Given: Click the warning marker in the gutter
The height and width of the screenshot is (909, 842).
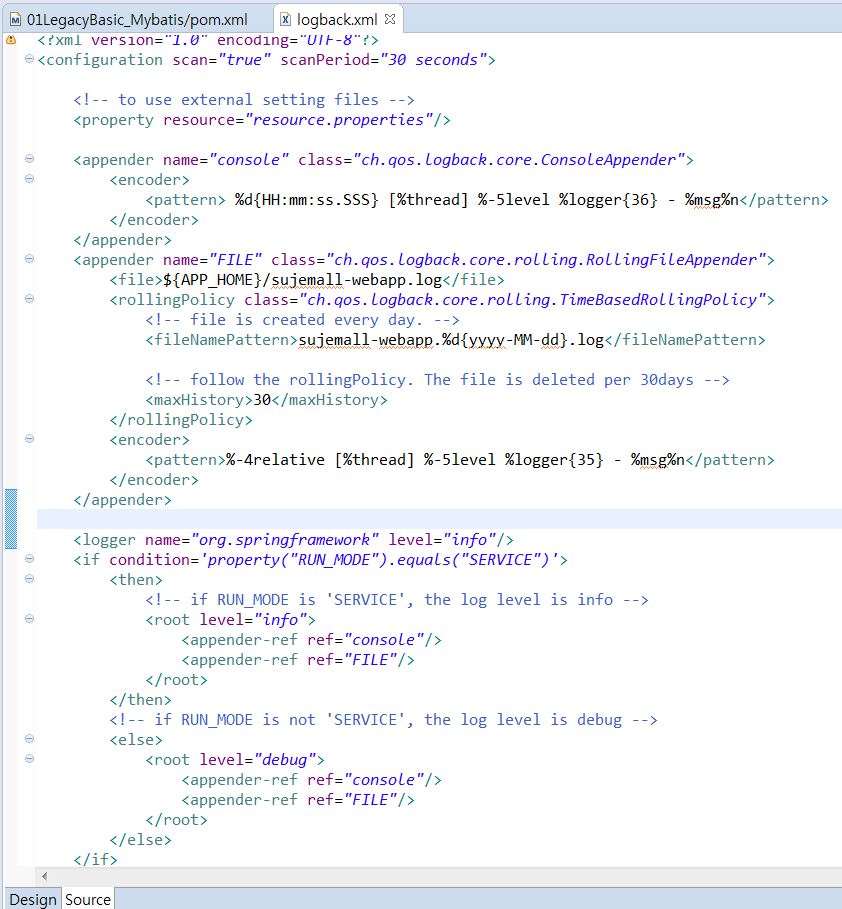Looking at the screenshot, I should (x=11, y=40).
